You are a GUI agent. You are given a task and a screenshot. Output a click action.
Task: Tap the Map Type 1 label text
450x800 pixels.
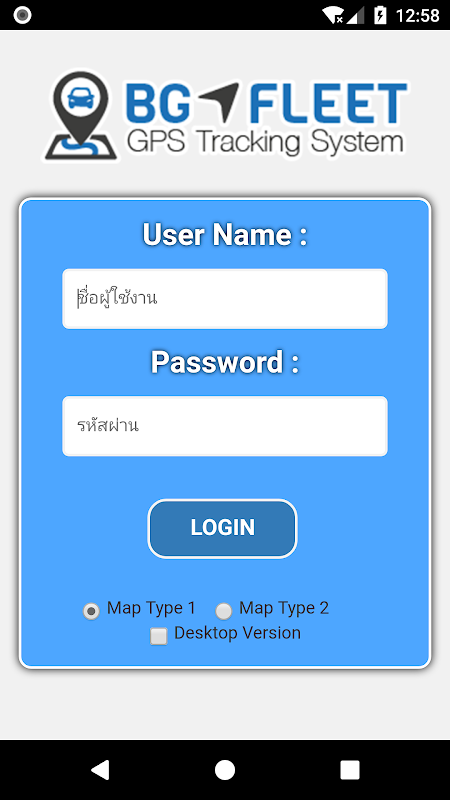[151, 608]
